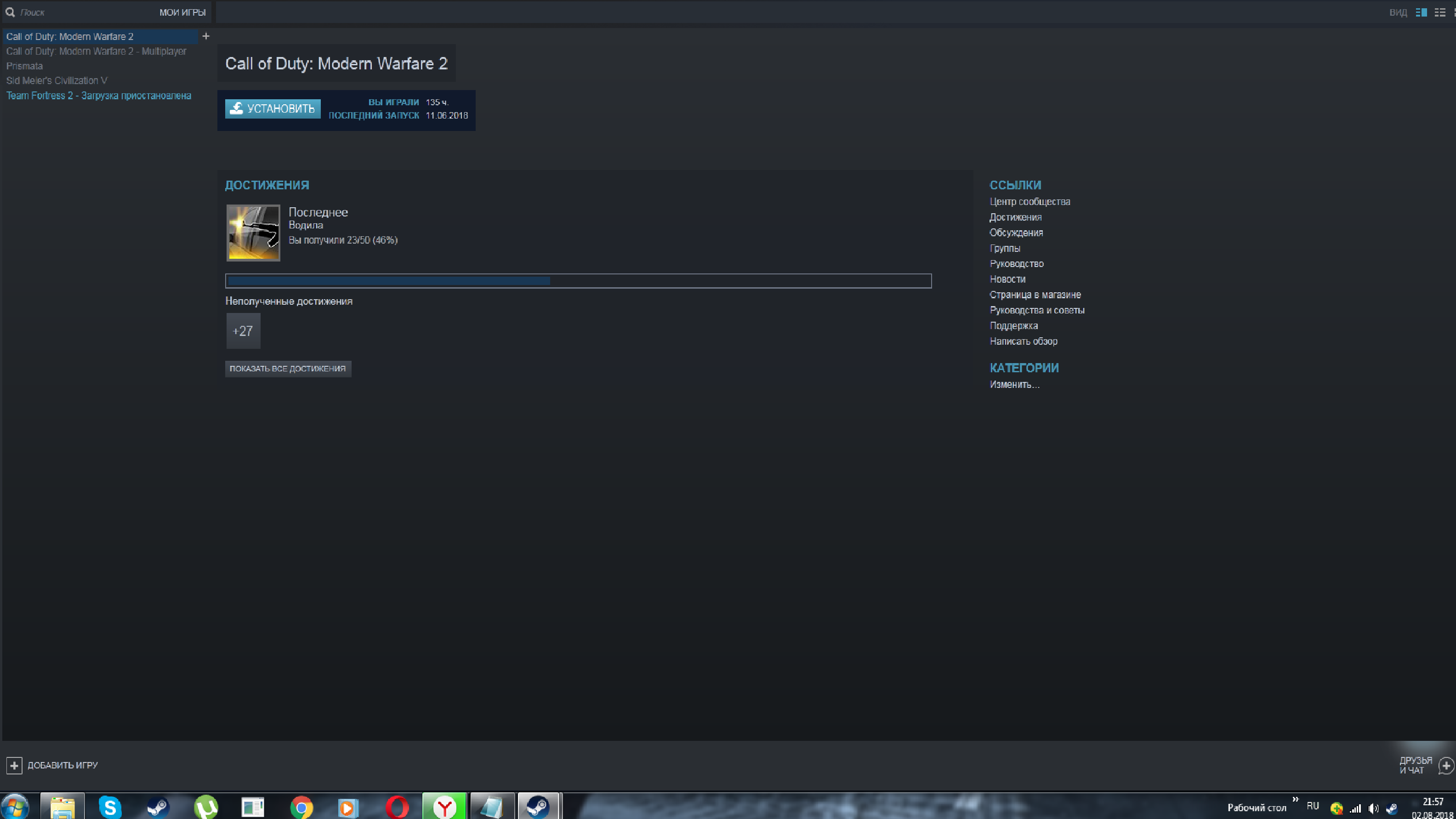This screenshot has height=819, width=1456.
Task: Open the Обсуждения link
Action: tap(1016, 233)
